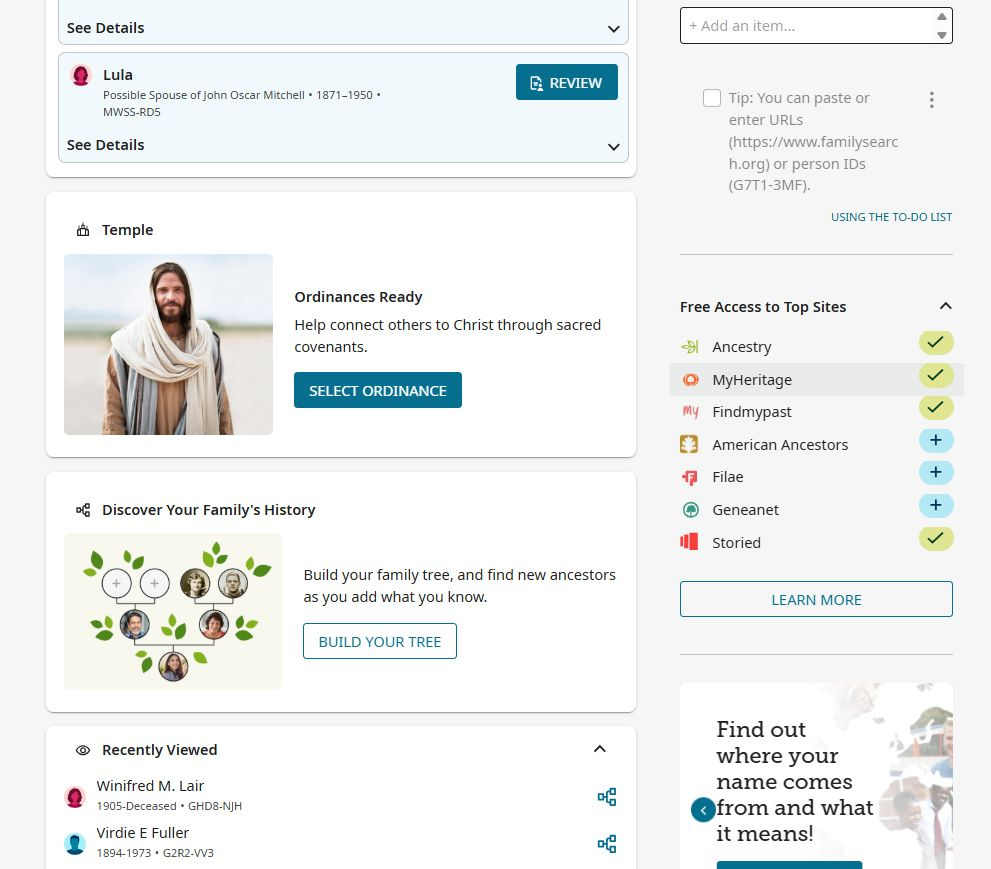Expand See Details for Lula
The image size is (991, 869).
click(344, 145)
